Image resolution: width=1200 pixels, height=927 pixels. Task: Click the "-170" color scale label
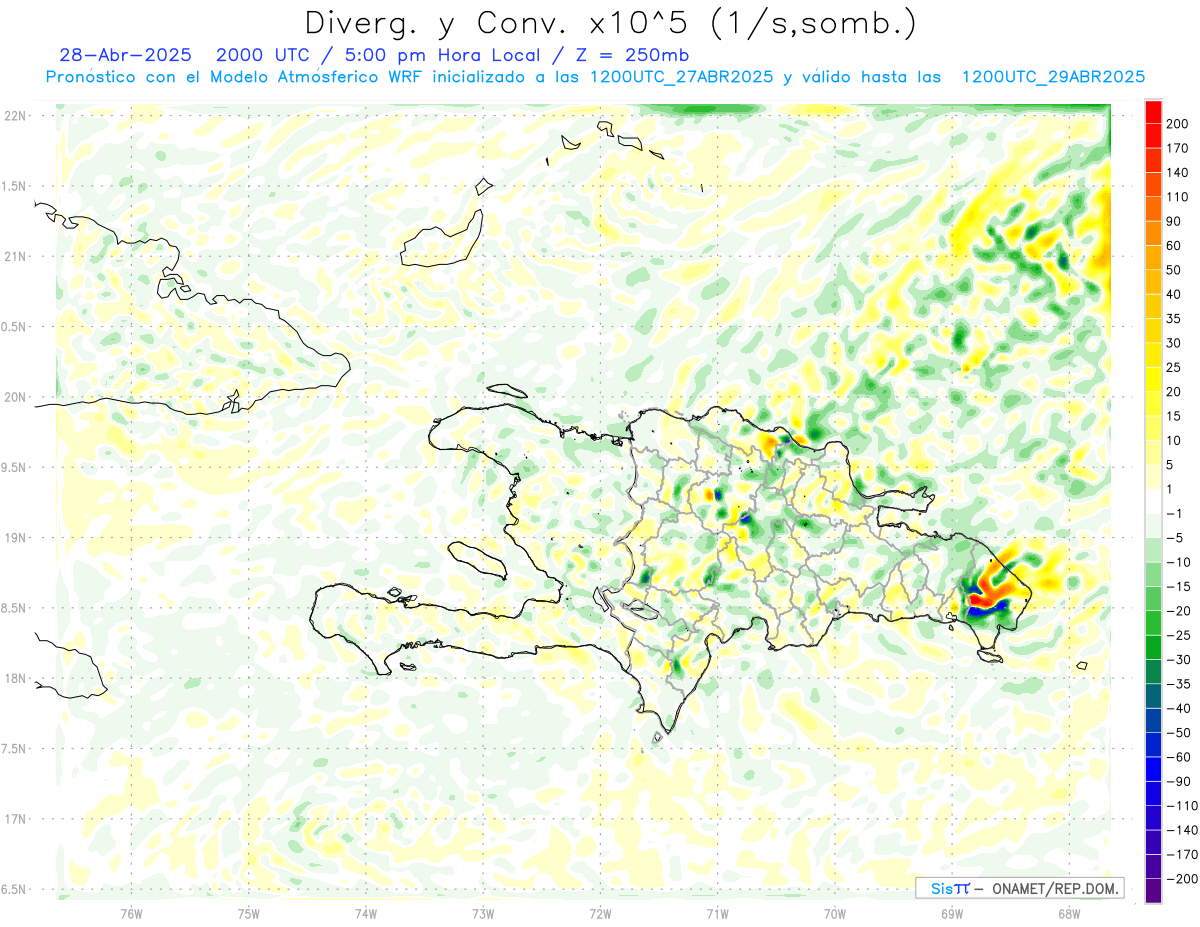[x=1182, y=855]
